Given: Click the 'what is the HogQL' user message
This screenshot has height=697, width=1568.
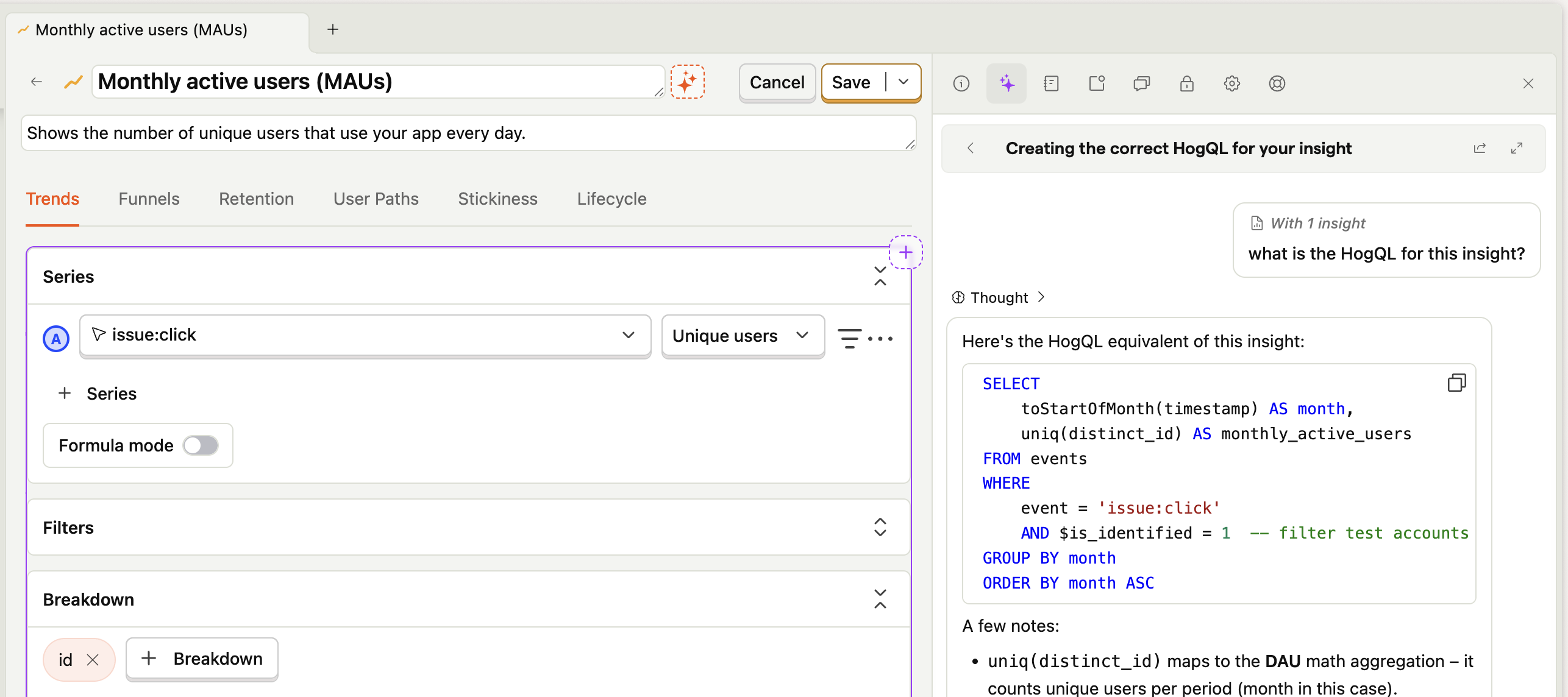Looking at the screenshot, I should (x=1386, y=253).
